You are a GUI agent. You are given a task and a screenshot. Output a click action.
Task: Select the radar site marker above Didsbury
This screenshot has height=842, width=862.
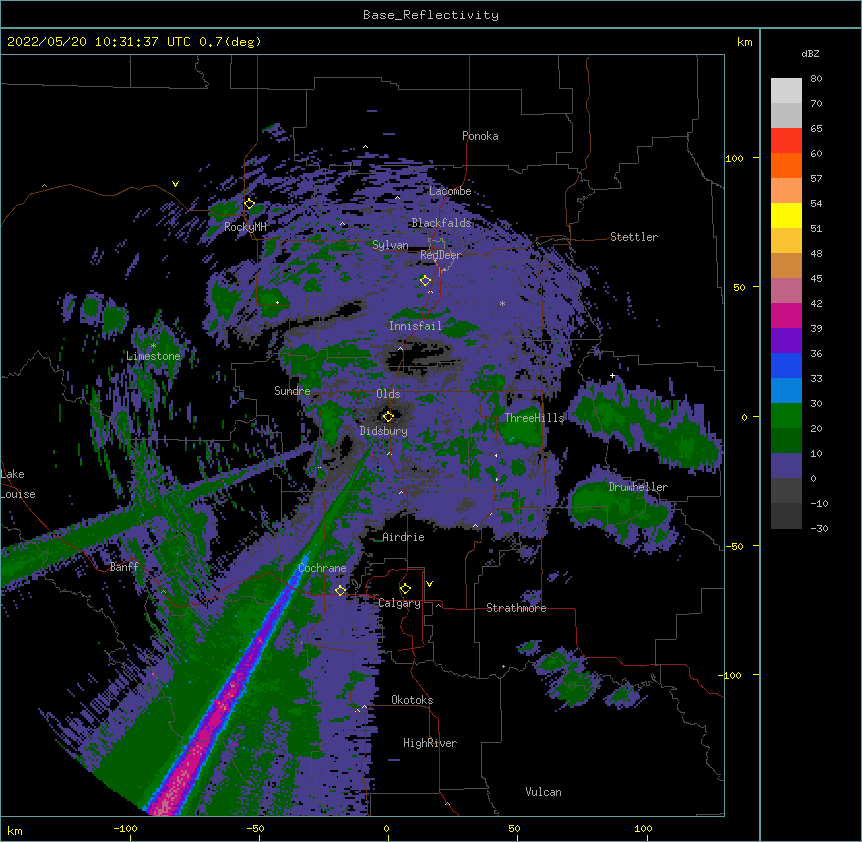click(388, 416)
